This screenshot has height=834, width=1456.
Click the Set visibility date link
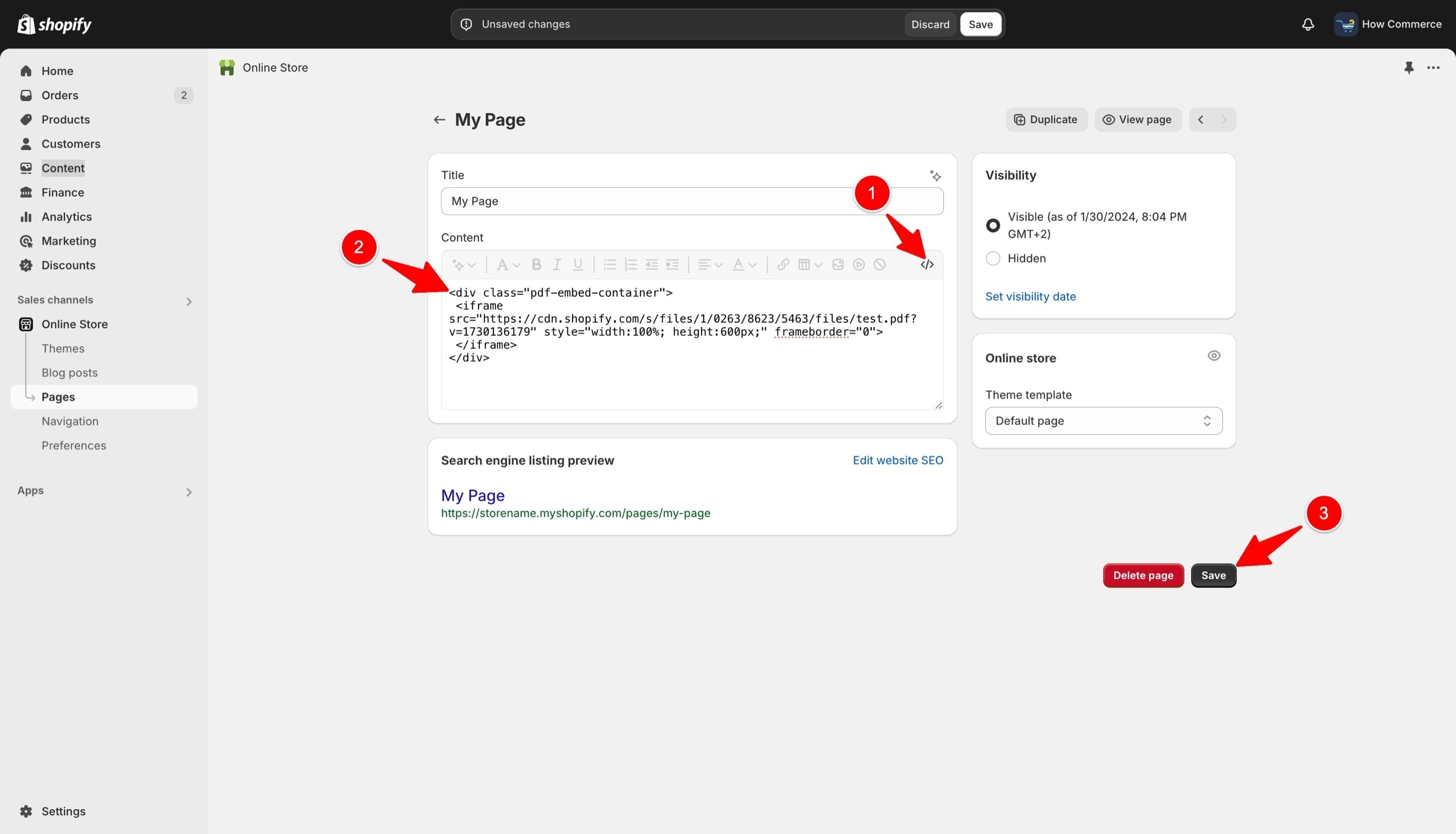(x=1030, y=297)
